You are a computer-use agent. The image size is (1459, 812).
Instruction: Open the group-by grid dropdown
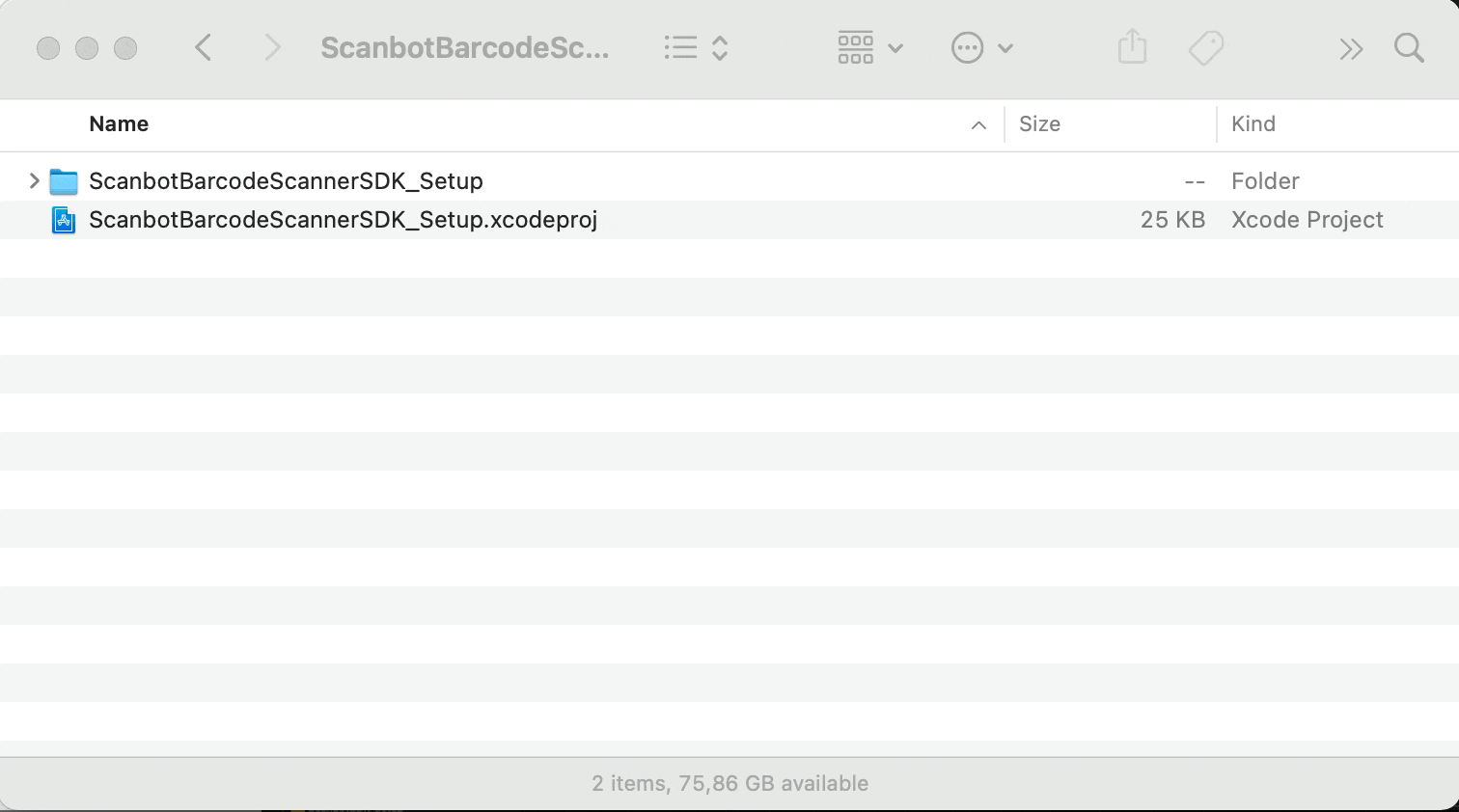[x=869, y=47]
